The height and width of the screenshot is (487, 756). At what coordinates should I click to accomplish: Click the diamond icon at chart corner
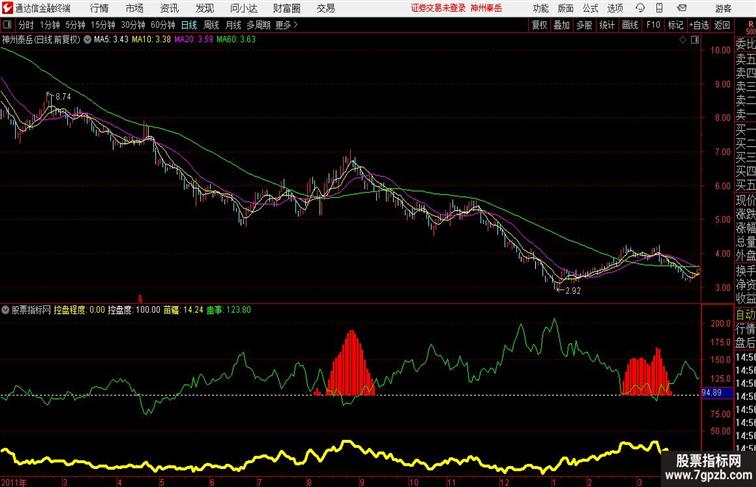(x=683, y=40)
